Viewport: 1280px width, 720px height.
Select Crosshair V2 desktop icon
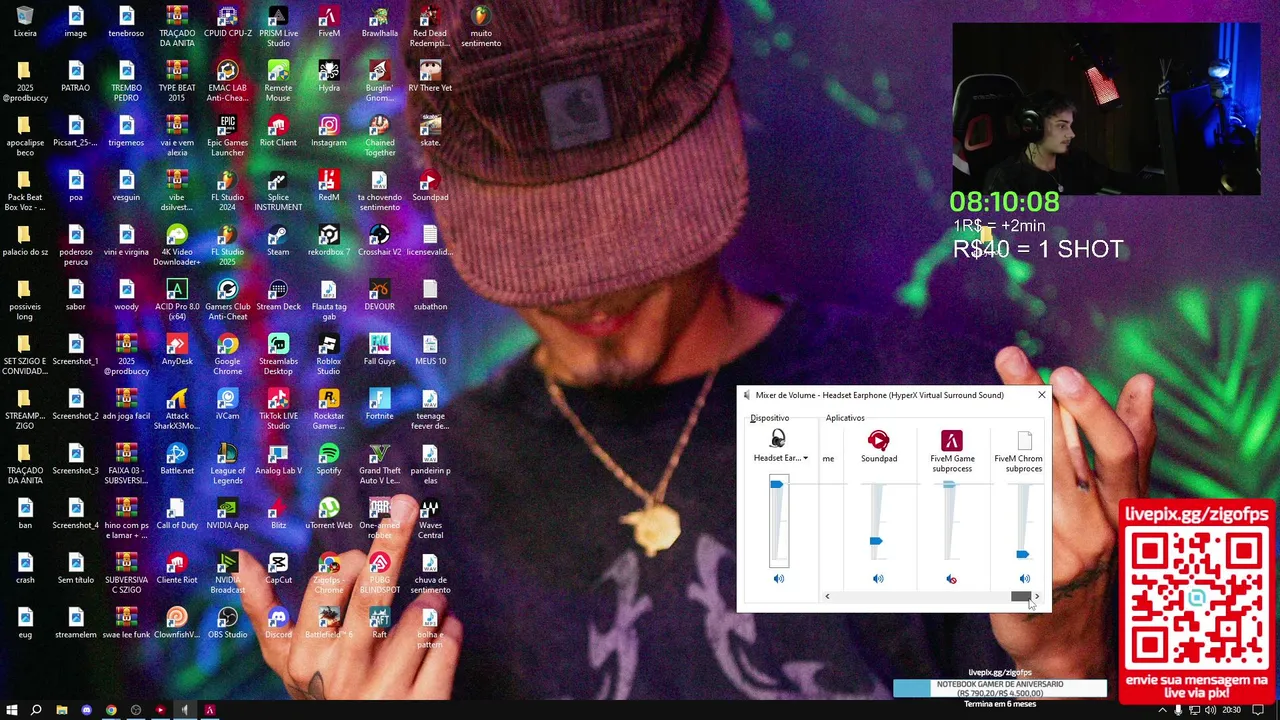pos(379,240)
